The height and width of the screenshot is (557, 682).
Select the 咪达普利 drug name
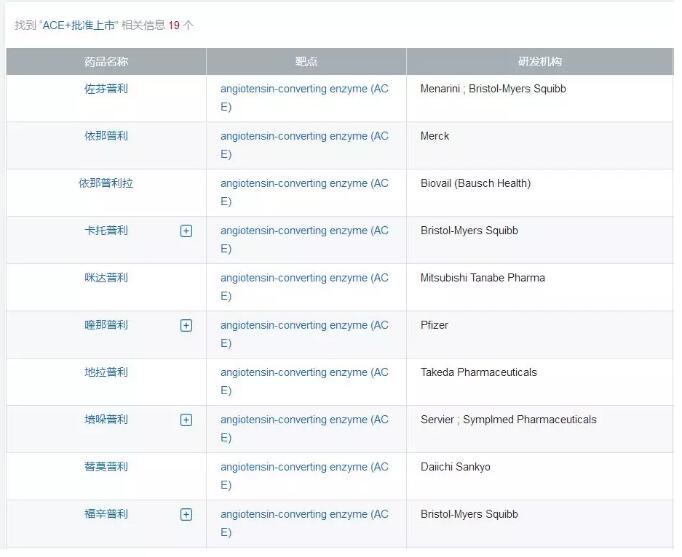tap(106, 278)
